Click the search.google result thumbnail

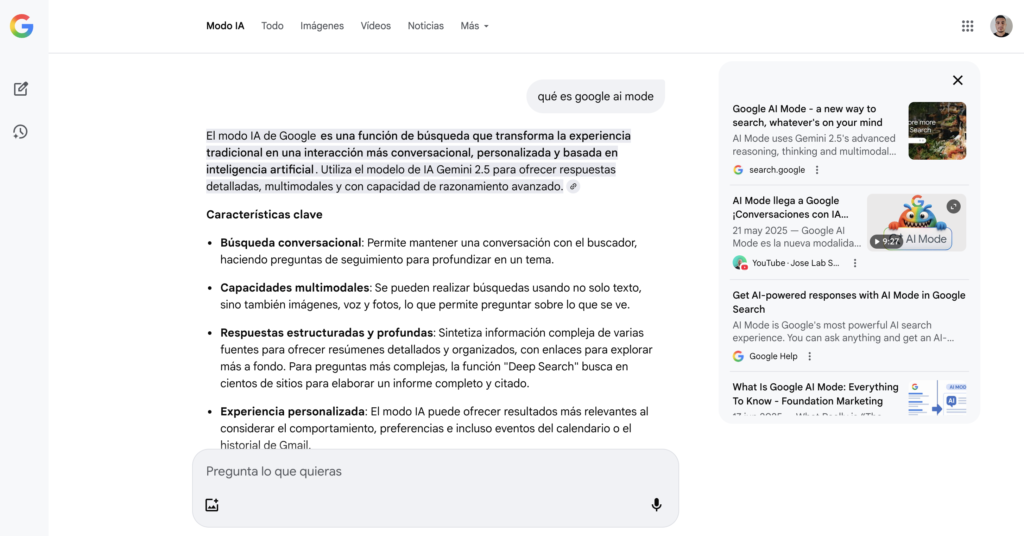[x=937, y=131]
